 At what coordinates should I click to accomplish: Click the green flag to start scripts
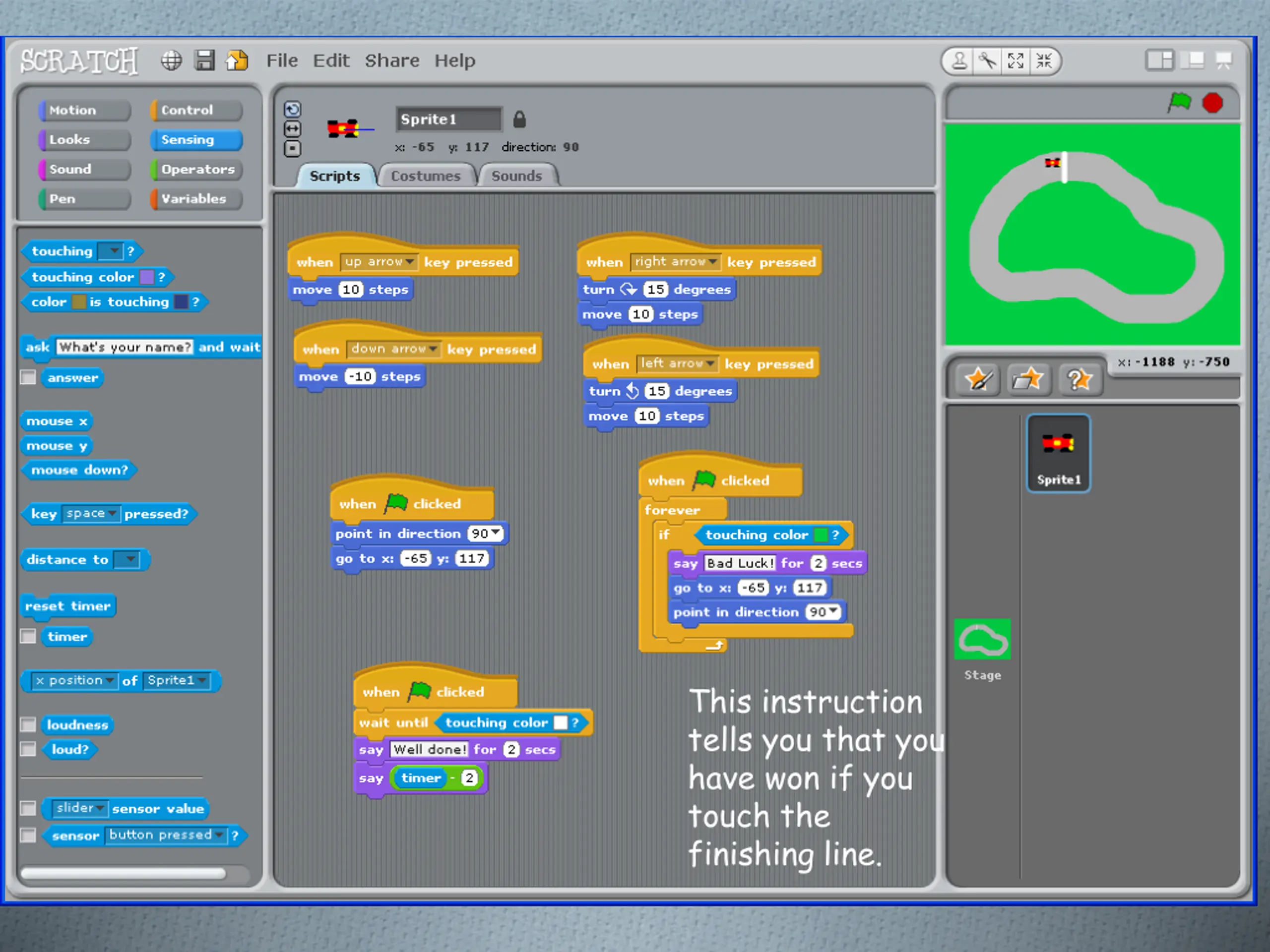point(1179,103)
